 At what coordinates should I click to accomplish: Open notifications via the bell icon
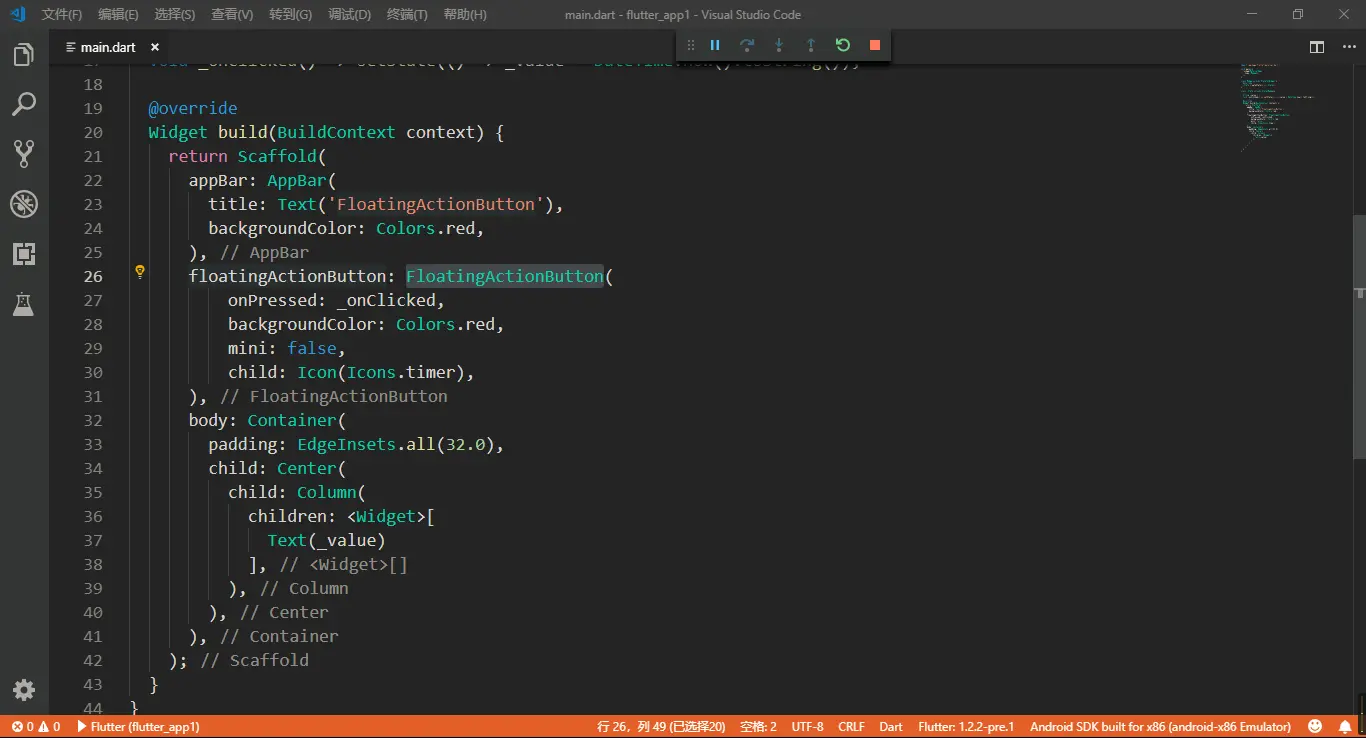pos(1347,727)
